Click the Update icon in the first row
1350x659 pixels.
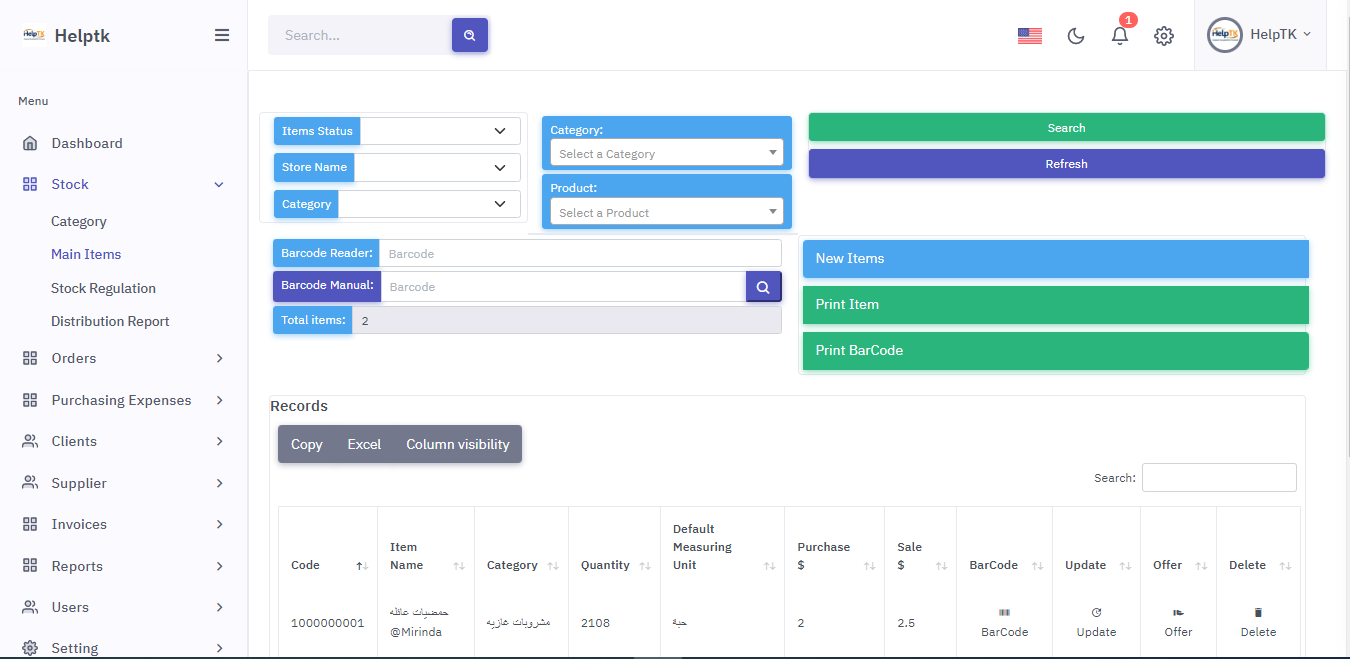(1096, 613)
